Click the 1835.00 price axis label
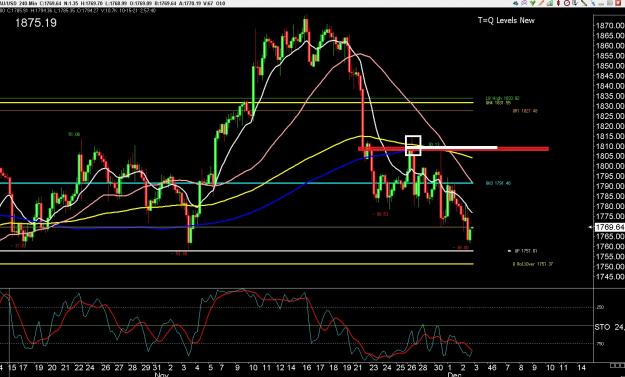Screen dimensions: 625x377 610,96
